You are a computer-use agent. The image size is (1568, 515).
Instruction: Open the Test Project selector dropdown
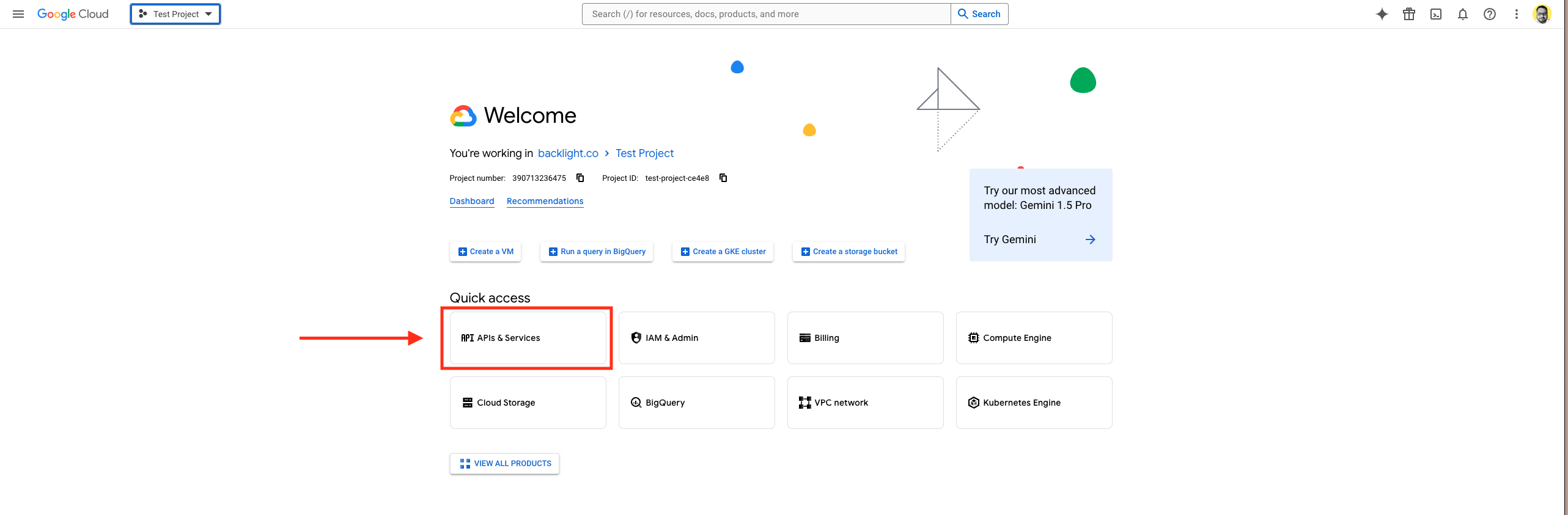175,14
